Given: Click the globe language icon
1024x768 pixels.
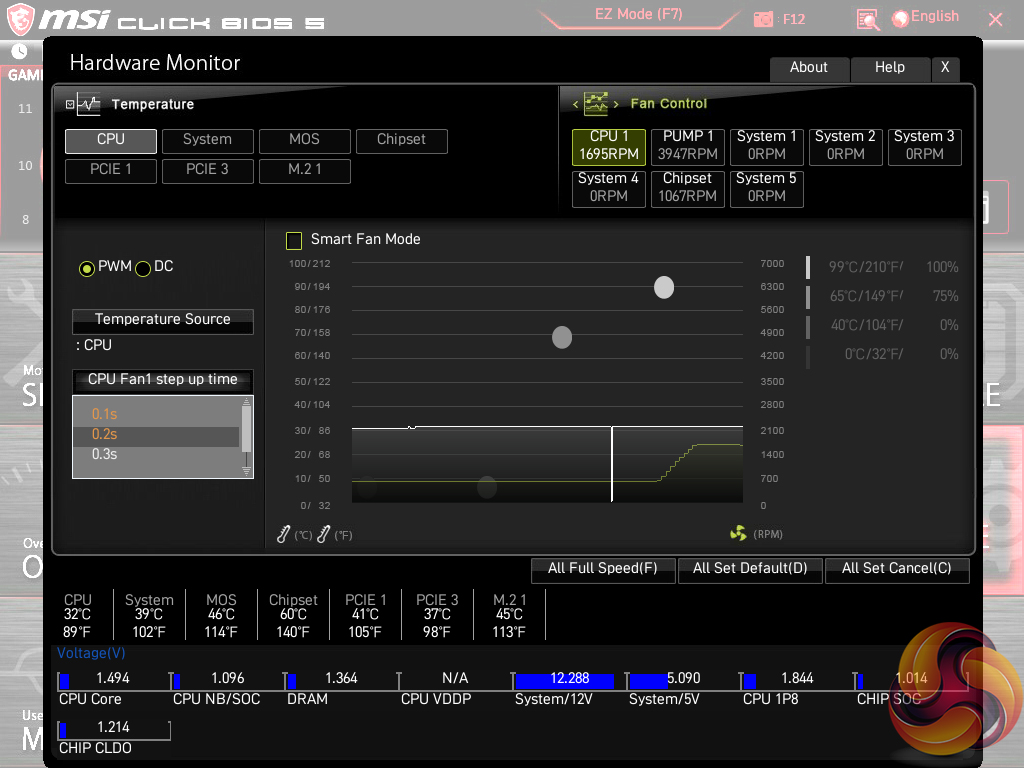Looking at the screenshot, I should (900, 18).
